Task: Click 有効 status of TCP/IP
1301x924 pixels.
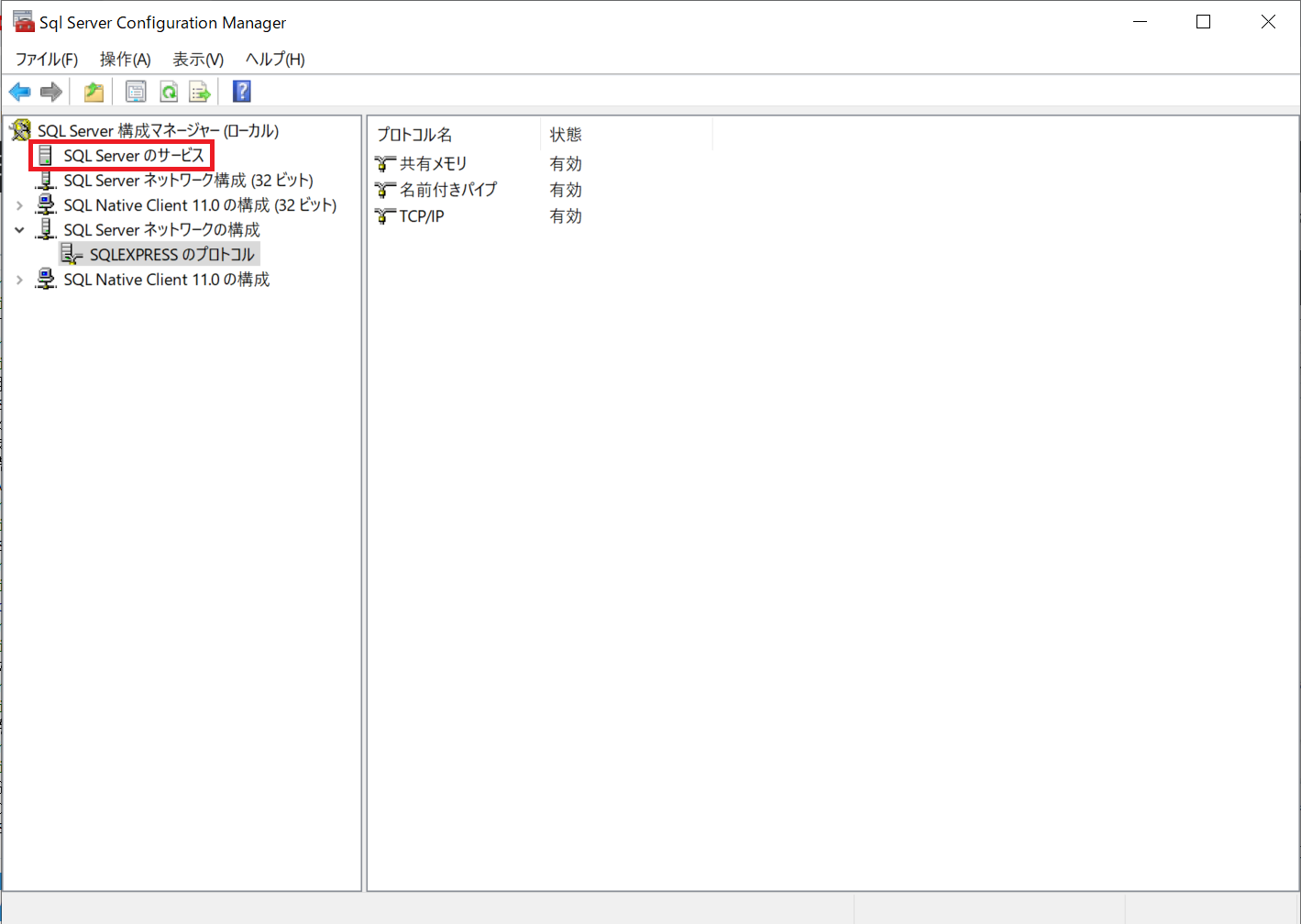Action: pyautogui.click(x=566, y=216)
